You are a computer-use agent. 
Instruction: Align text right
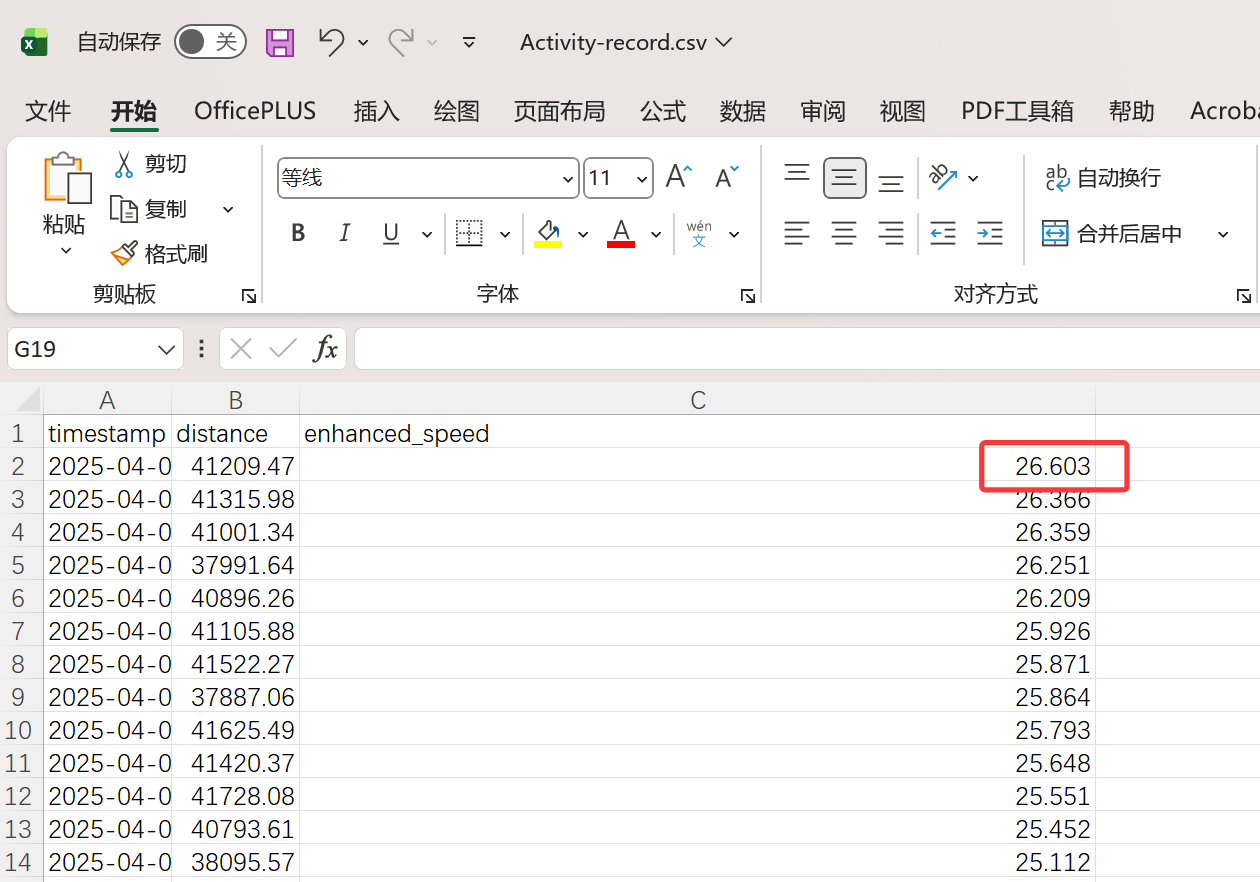coord(891,234)
